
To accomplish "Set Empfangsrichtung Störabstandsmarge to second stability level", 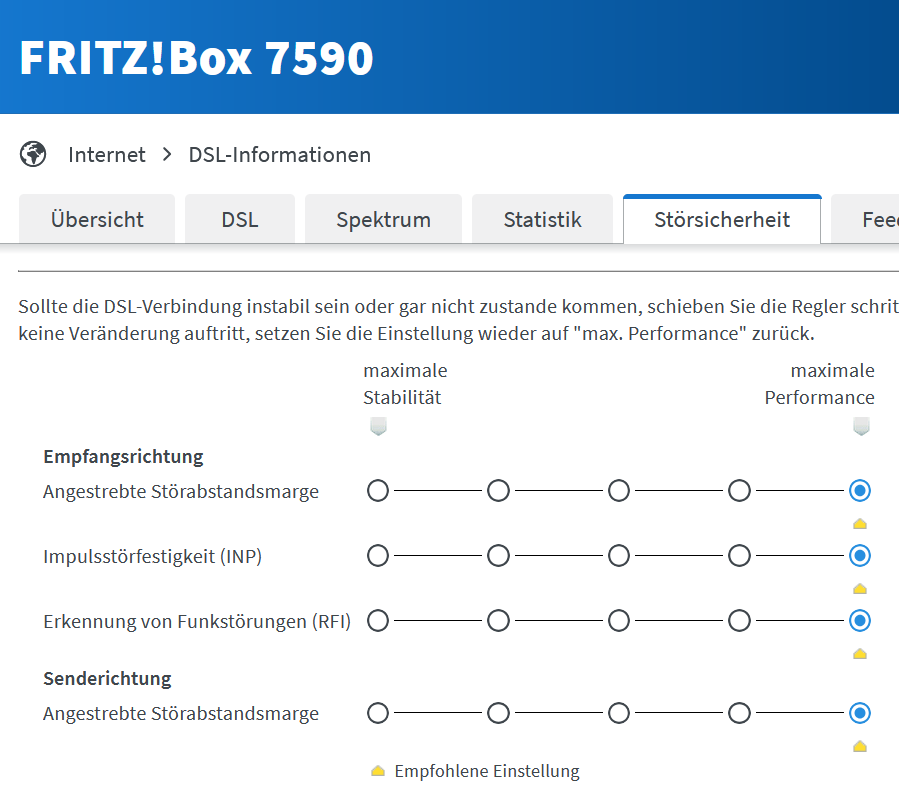I will click(x=498, y=491).
